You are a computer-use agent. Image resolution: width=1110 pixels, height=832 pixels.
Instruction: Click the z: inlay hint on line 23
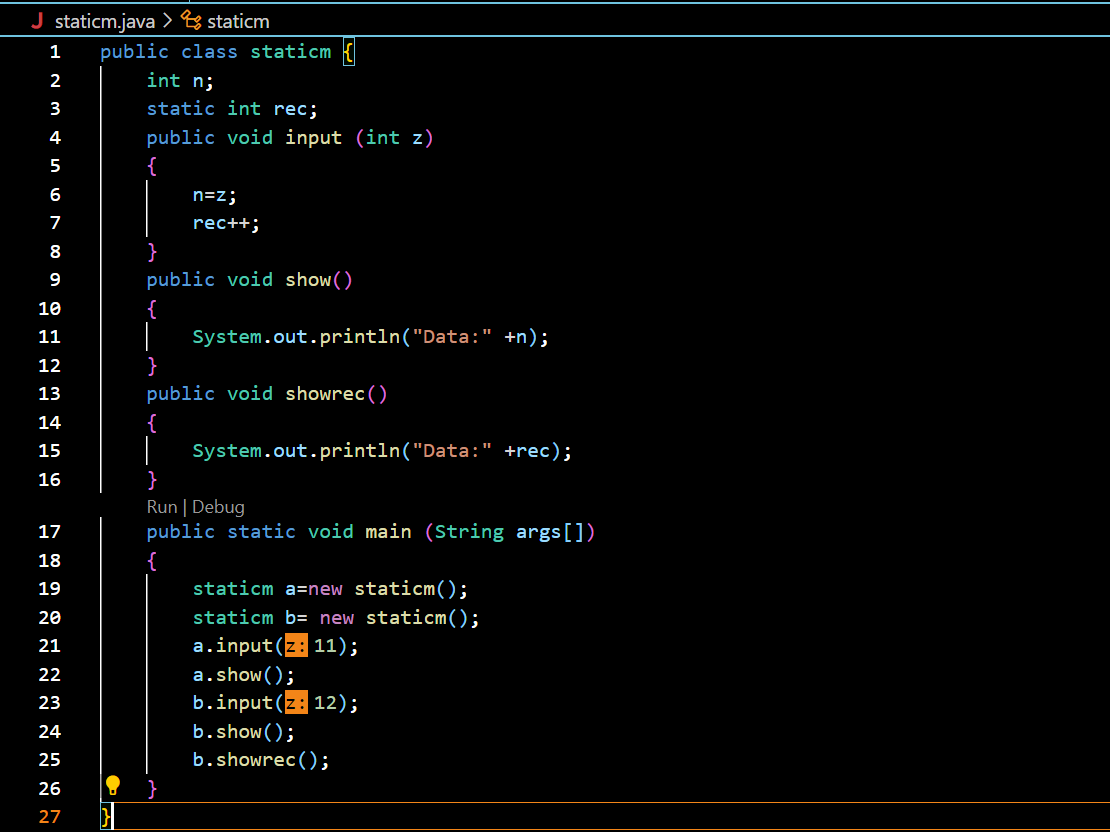[x=296, y=703]
